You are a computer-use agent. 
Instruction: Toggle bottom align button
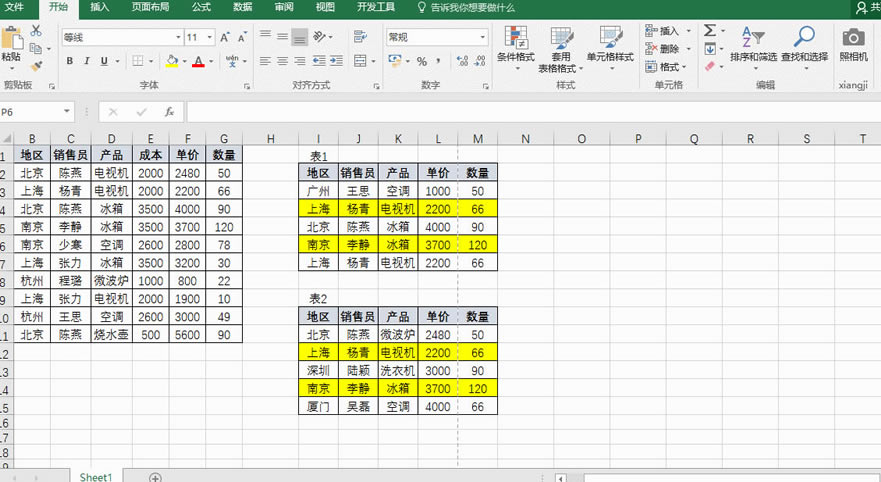[300, 37]
